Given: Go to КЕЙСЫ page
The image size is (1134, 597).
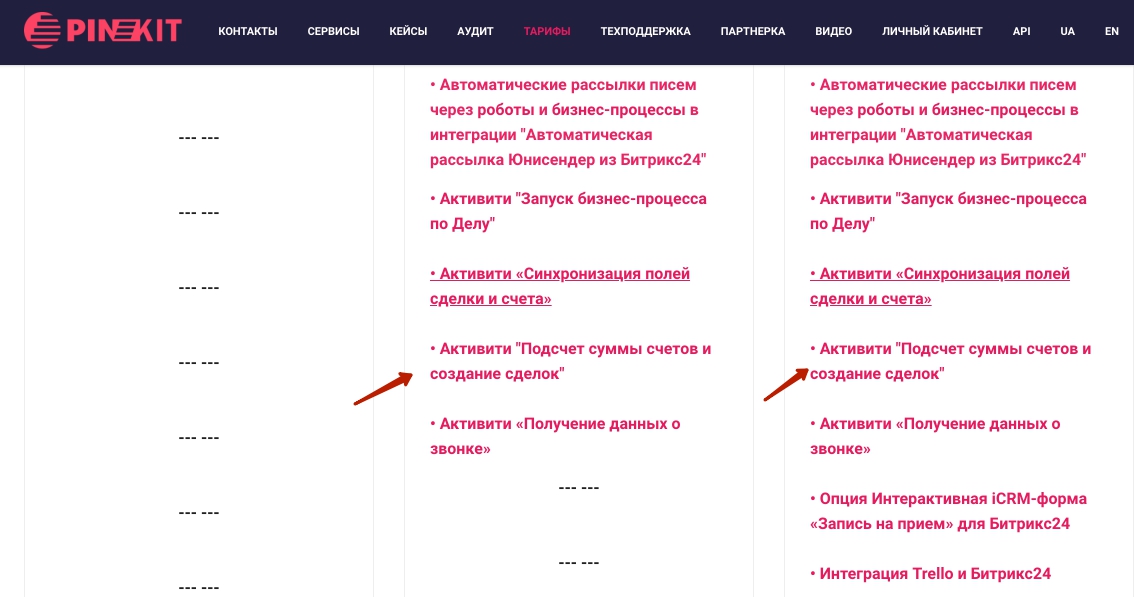Looking at the screenshot, I should coord(408,31).
